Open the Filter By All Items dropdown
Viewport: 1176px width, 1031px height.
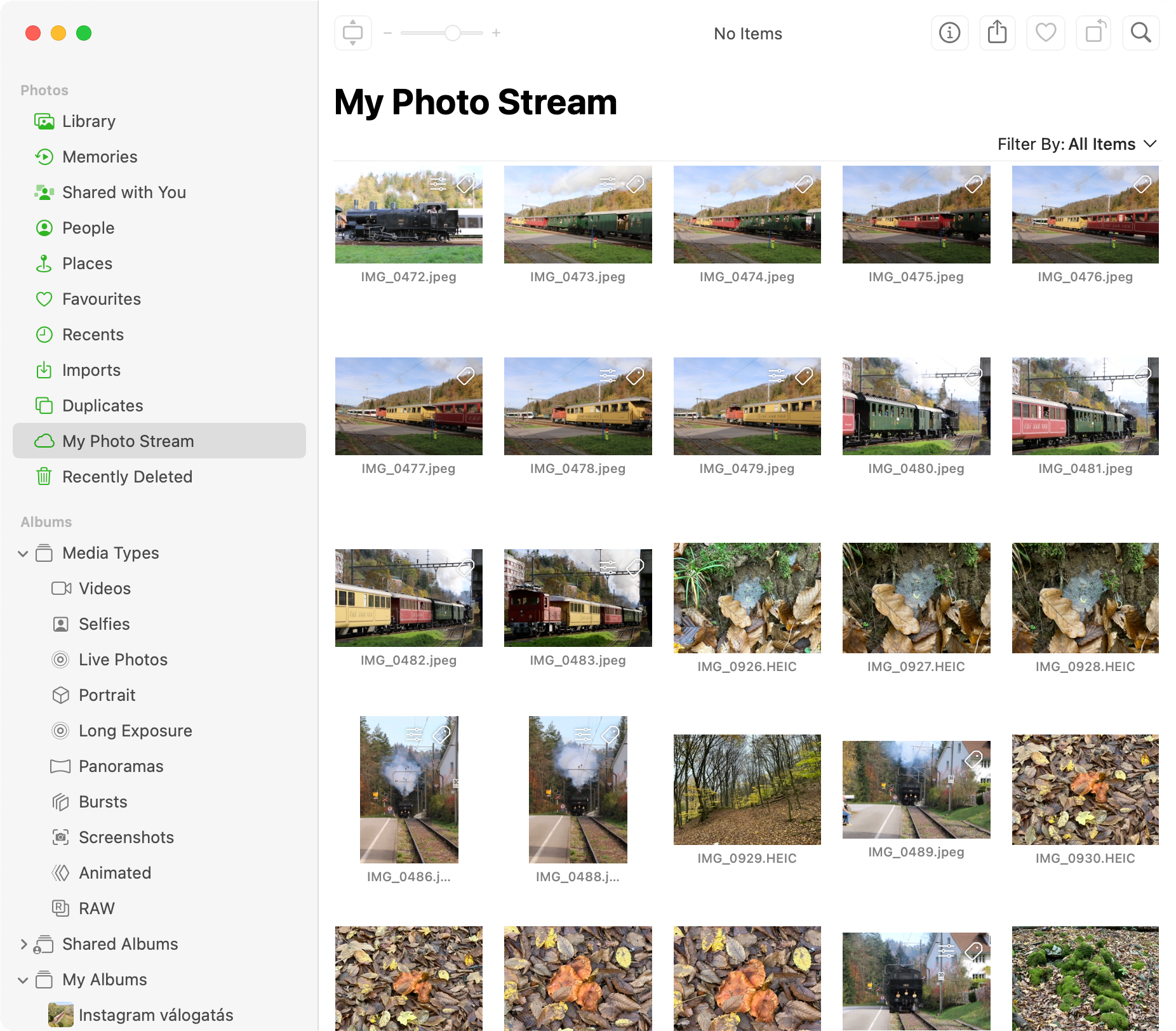pos(1077,144)
